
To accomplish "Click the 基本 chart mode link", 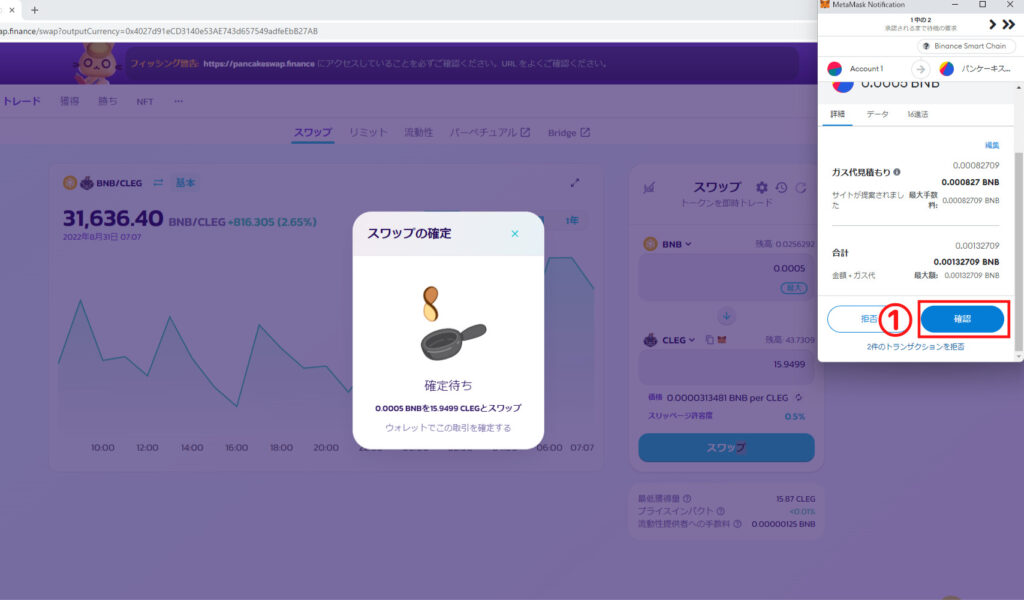I will (x=185, y=183).
